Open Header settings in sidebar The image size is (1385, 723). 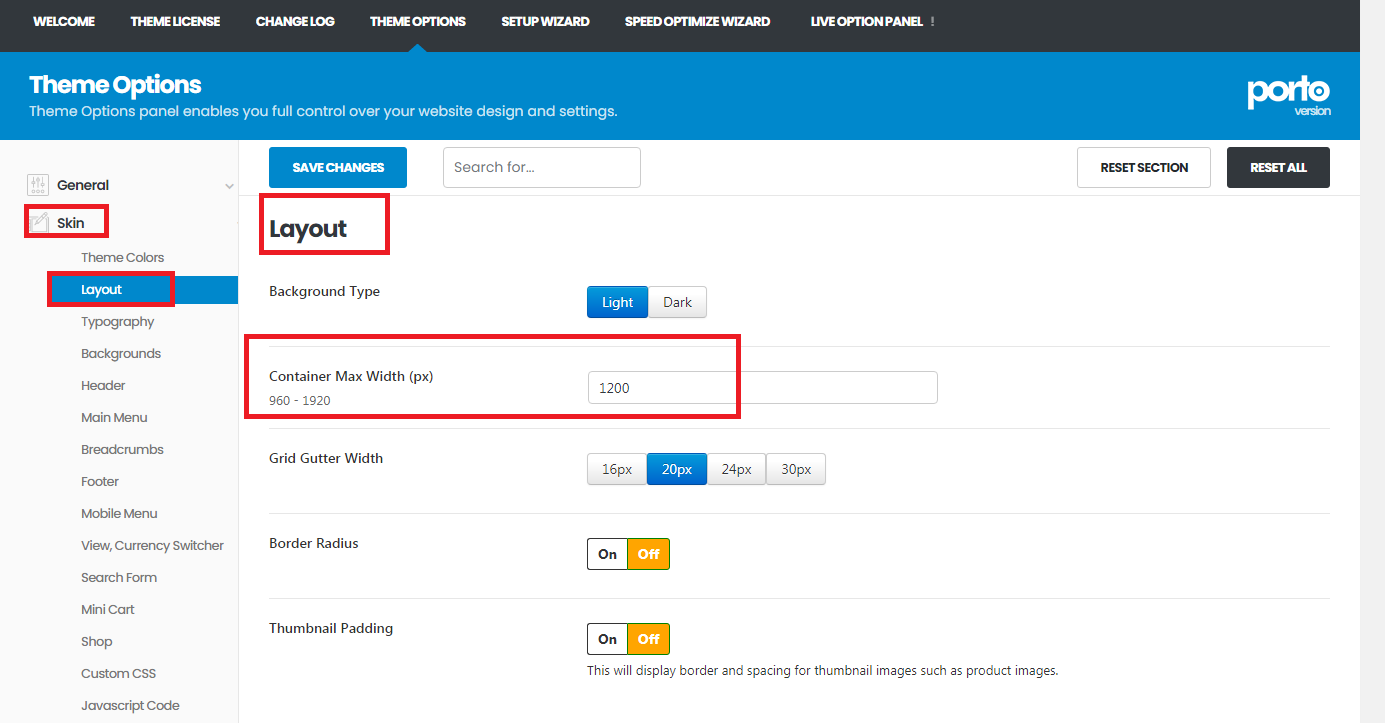(x=103, y=385)
